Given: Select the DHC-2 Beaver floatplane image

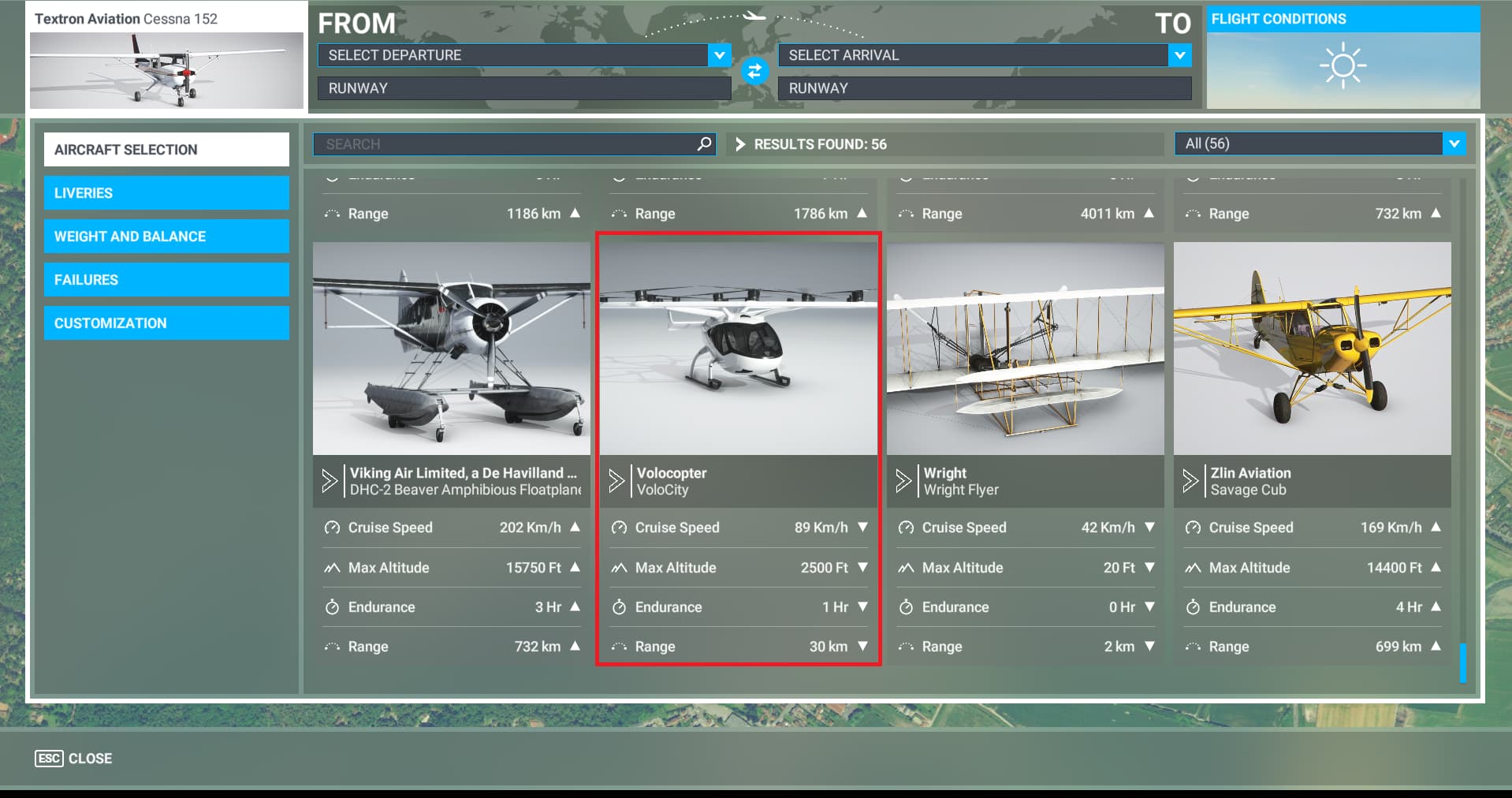Looking at the screenshot, I should click(452, 349).
